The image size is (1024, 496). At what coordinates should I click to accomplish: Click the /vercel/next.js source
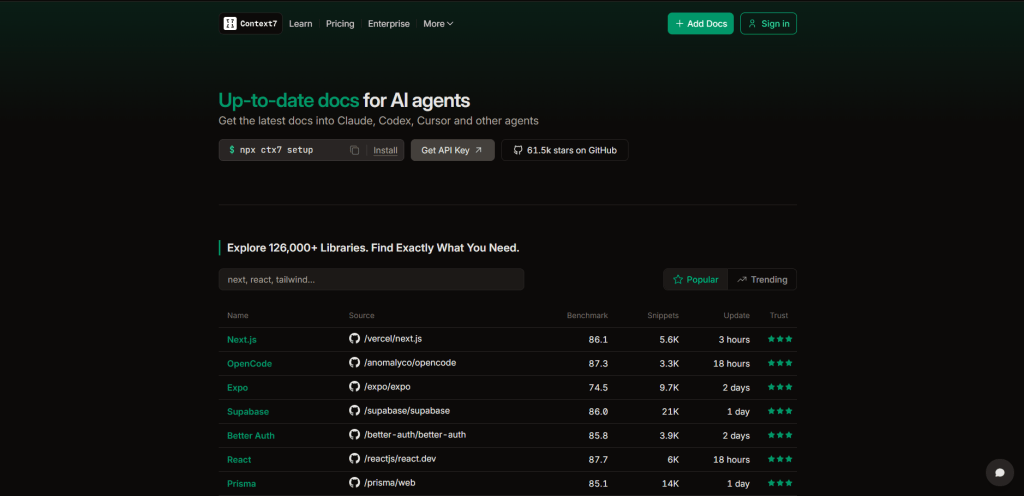pos(393,339)
